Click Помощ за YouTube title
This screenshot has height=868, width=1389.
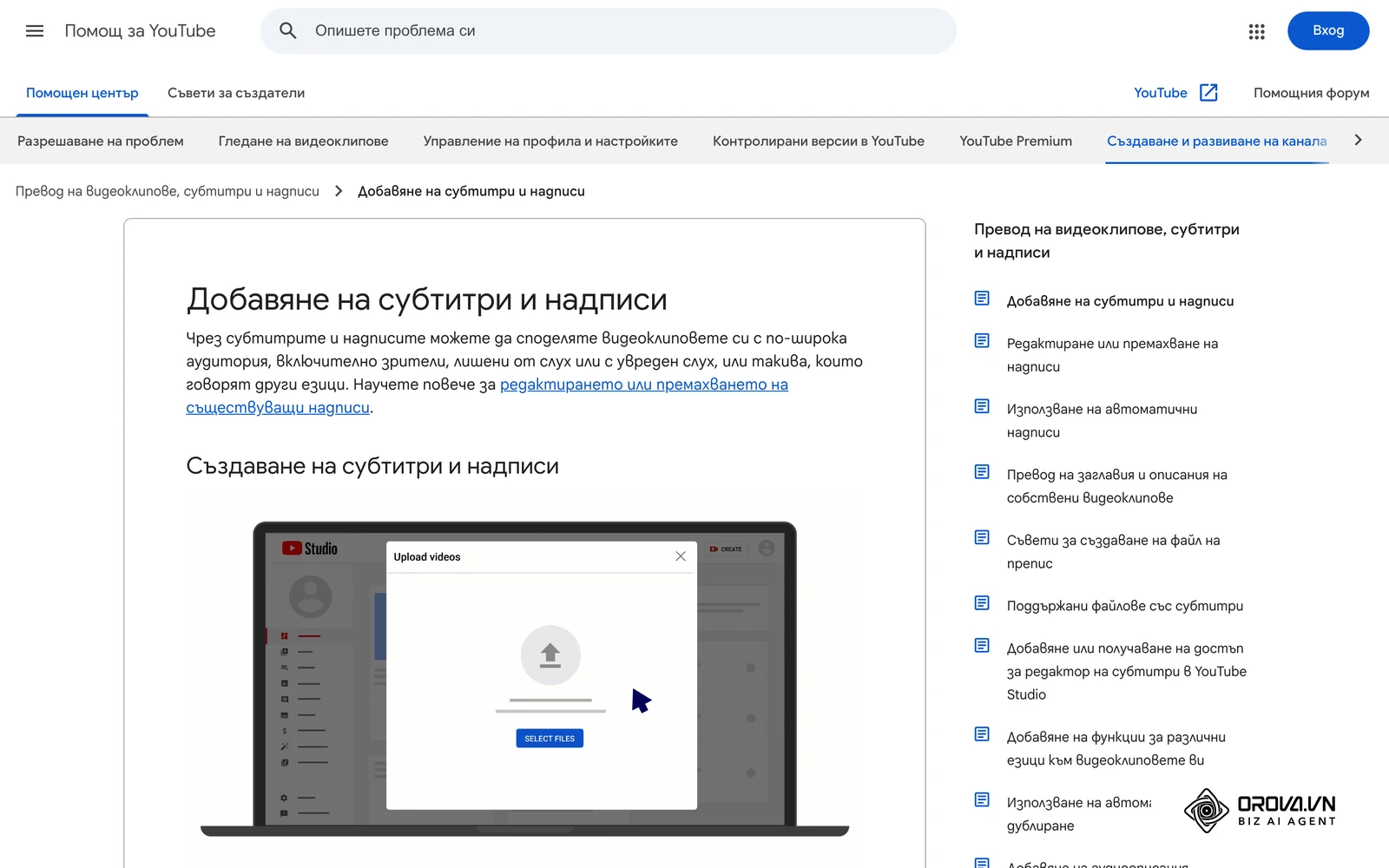[140, 31]
